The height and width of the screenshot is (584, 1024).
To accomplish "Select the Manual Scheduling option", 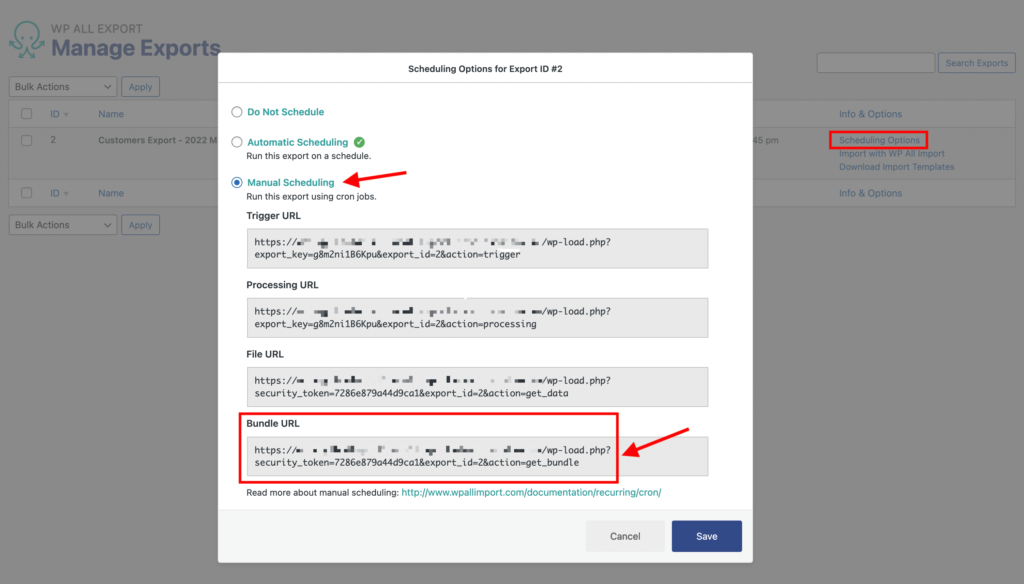I will (x=236, y=182).
